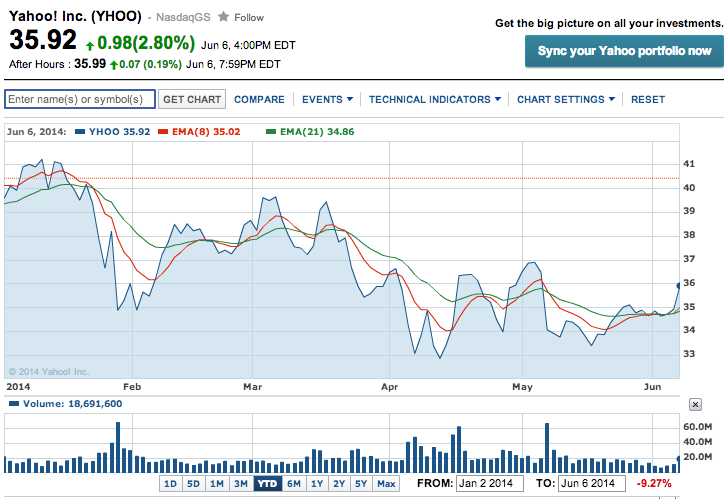Click the Mar label on time axis
The width and height of the screenshot is (727, 499).
pos(253,387)
